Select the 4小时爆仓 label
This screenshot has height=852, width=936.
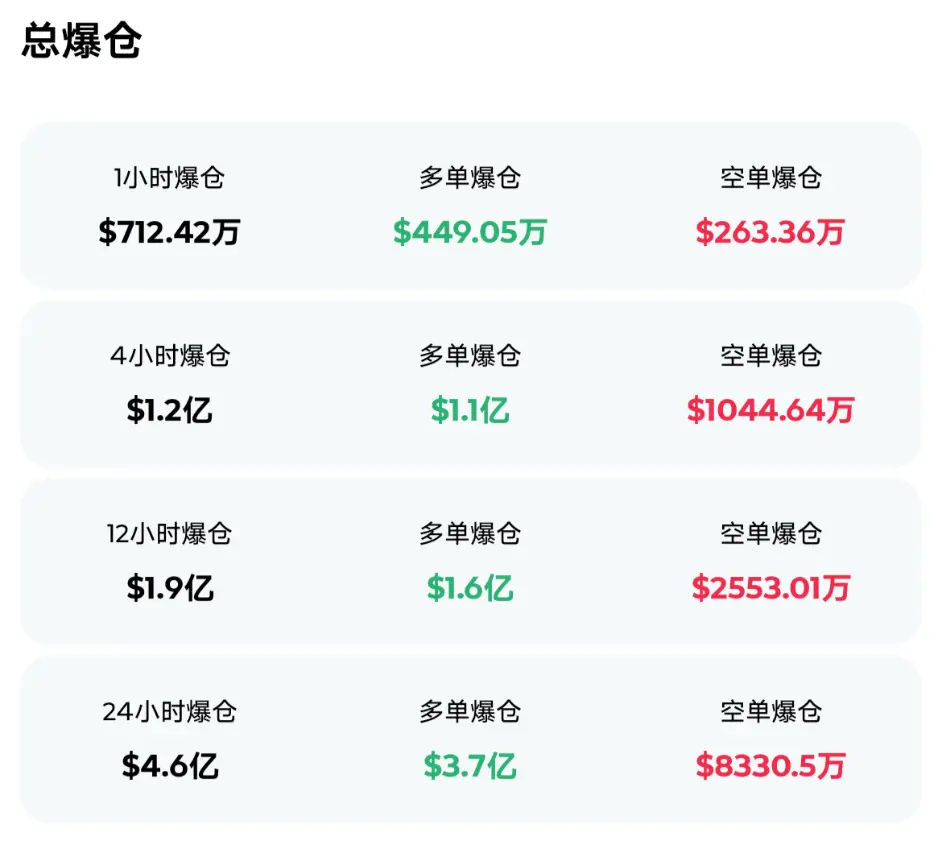coord(169,356)
